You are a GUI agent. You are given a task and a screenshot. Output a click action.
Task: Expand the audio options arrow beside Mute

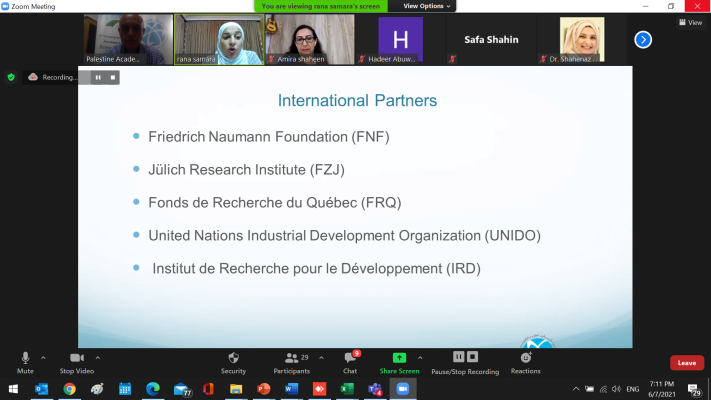(x=43, y=356)
